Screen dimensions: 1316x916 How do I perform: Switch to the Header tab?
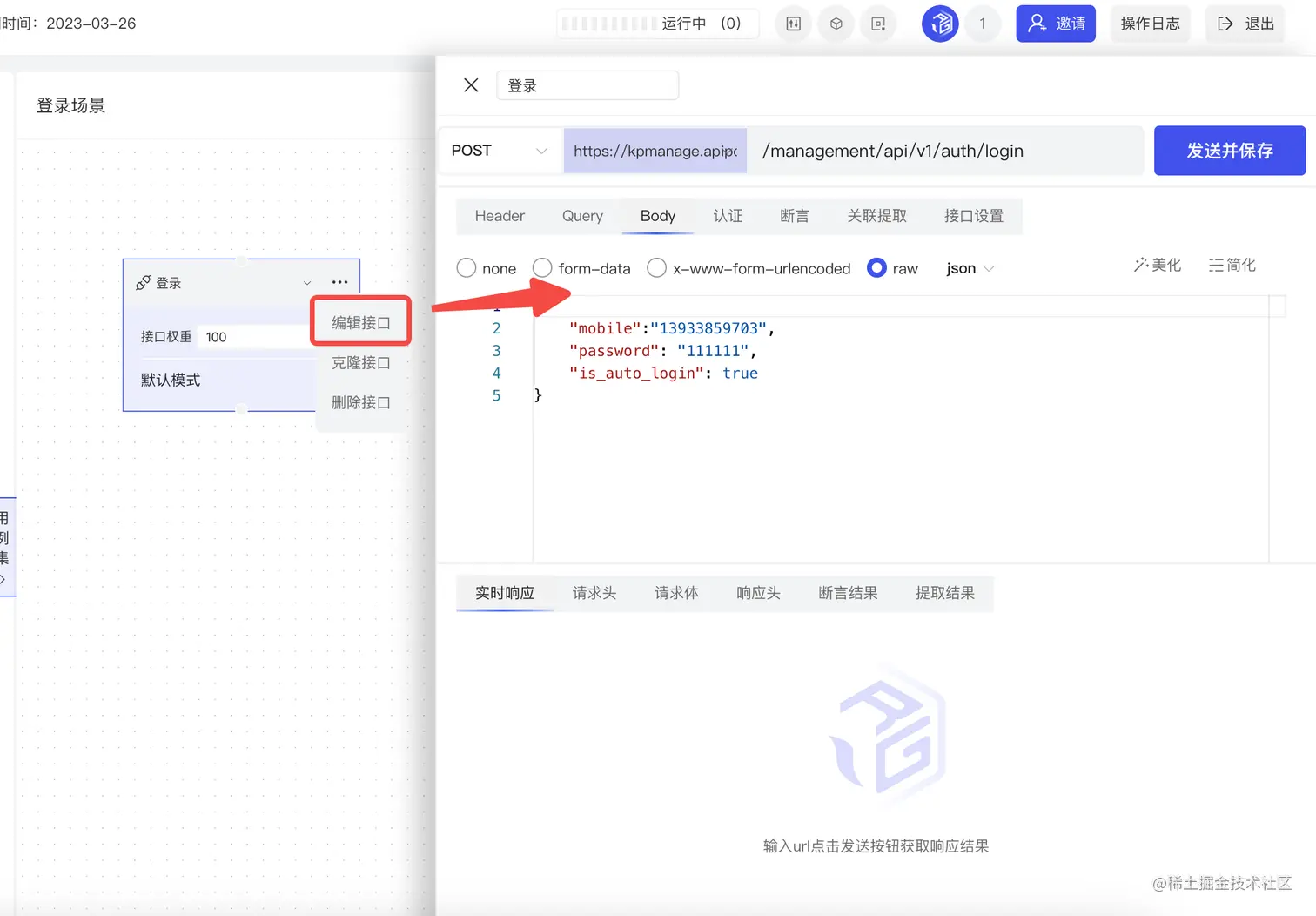(500, 216)
